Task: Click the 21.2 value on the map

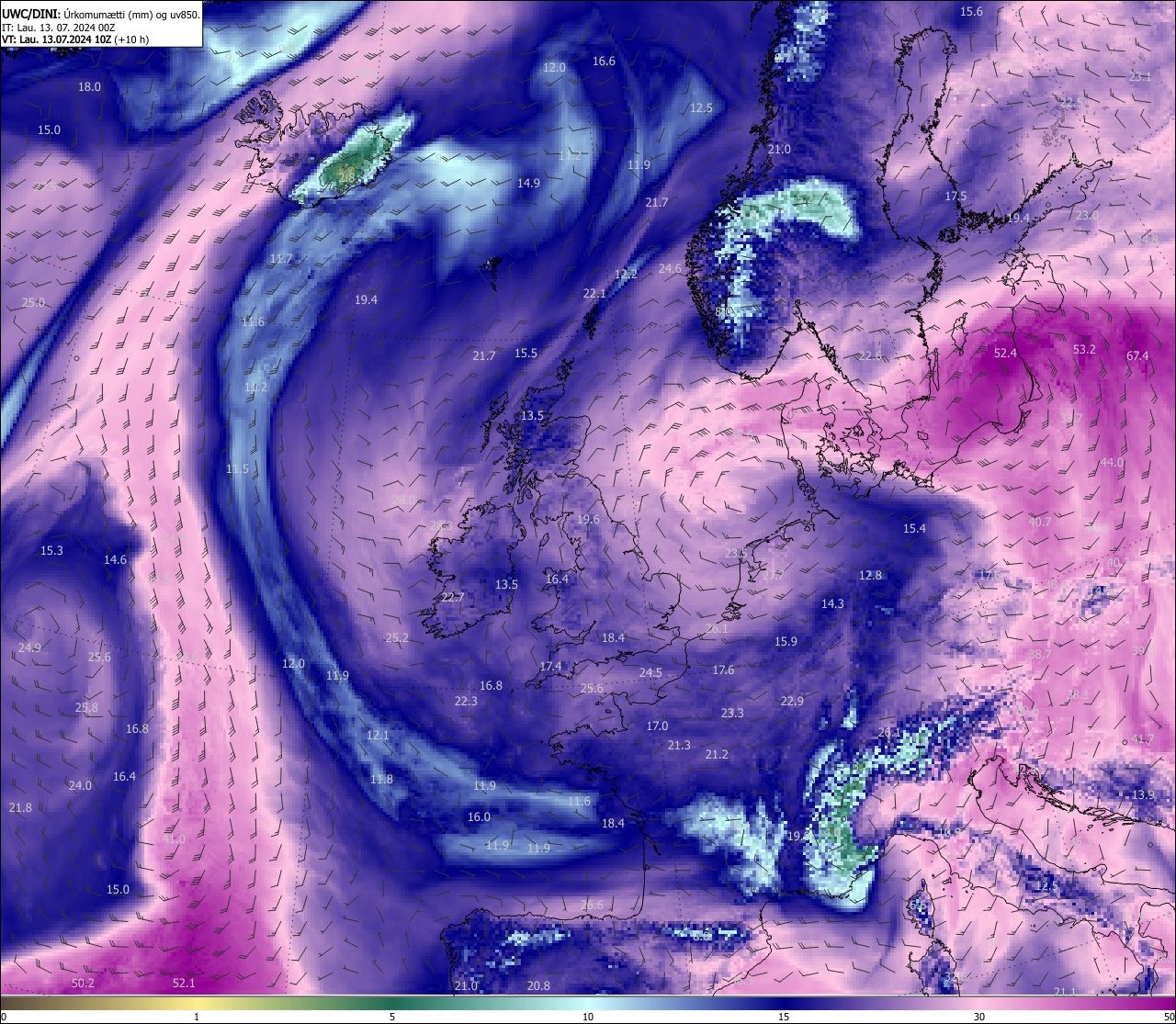Action: point(717,754)
